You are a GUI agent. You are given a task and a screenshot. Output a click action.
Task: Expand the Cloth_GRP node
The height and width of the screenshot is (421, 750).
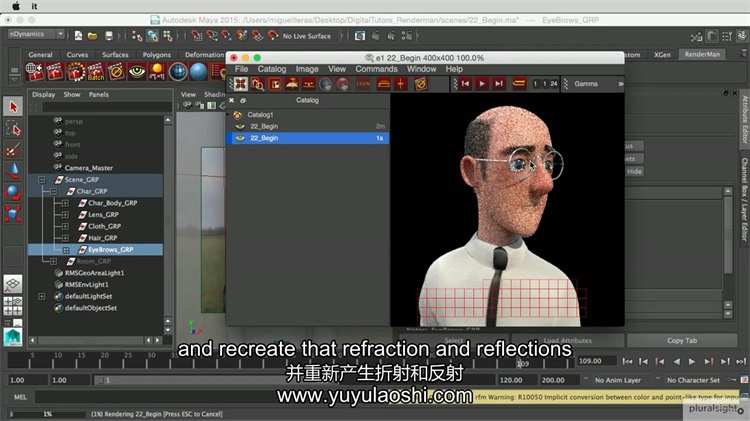click(66, 226)
